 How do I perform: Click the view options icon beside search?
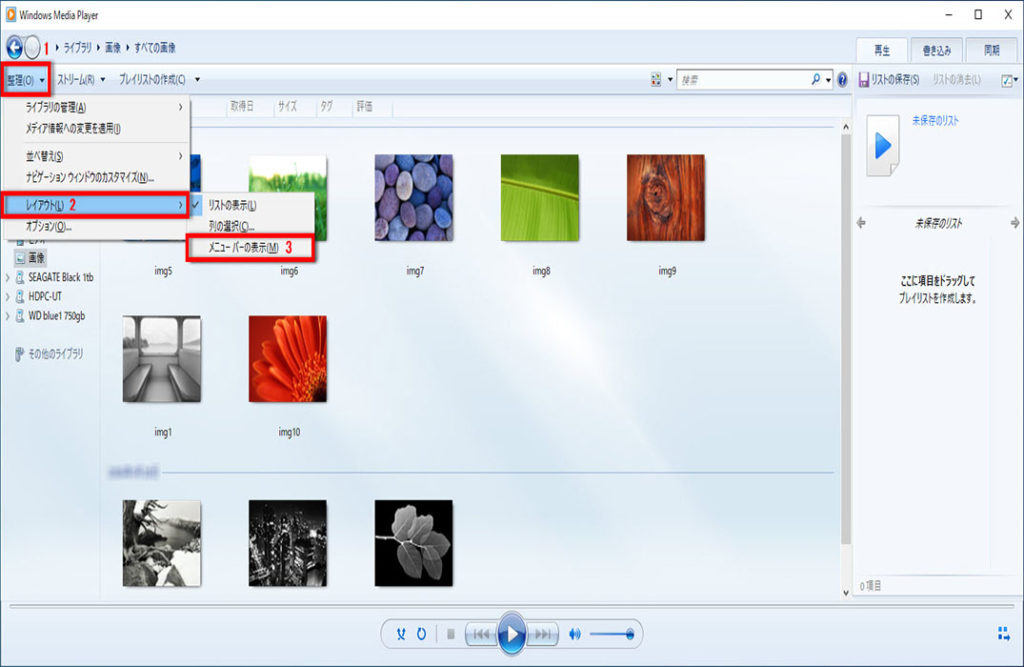656,79
